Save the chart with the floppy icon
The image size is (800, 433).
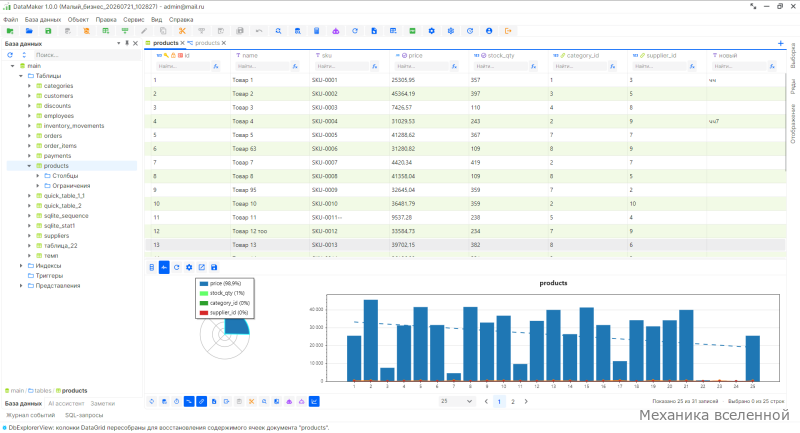tap(214, 267)
